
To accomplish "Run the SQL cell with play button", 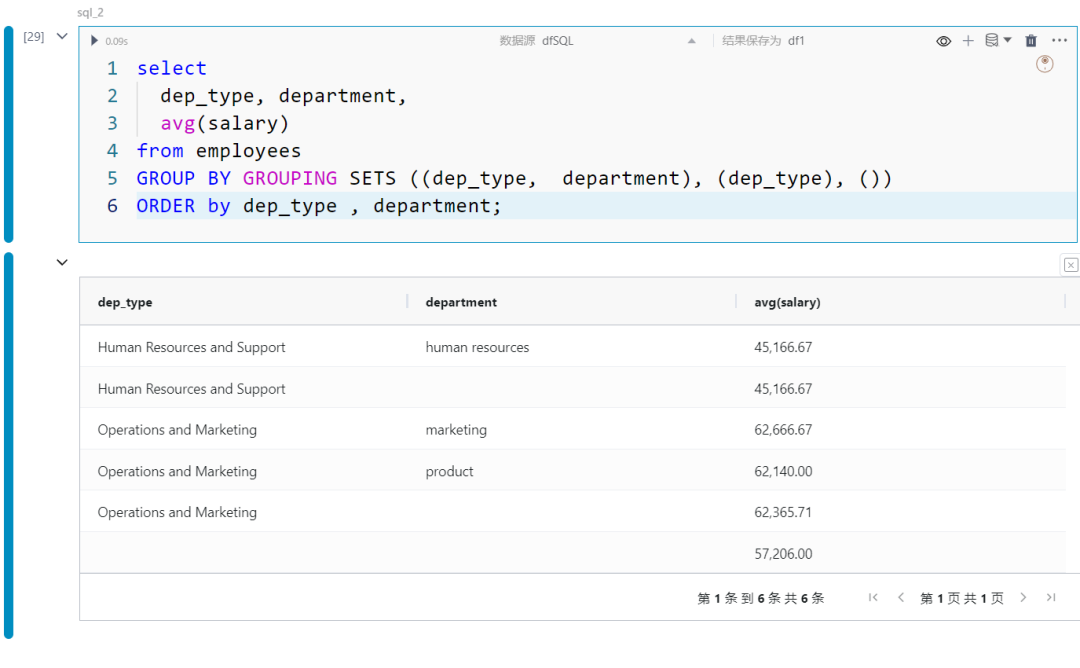I will 95,41.
